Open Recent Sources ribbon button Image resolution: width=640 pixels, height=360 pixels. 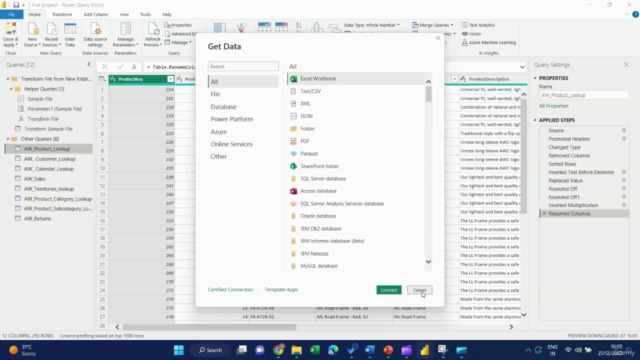point(52,35)
